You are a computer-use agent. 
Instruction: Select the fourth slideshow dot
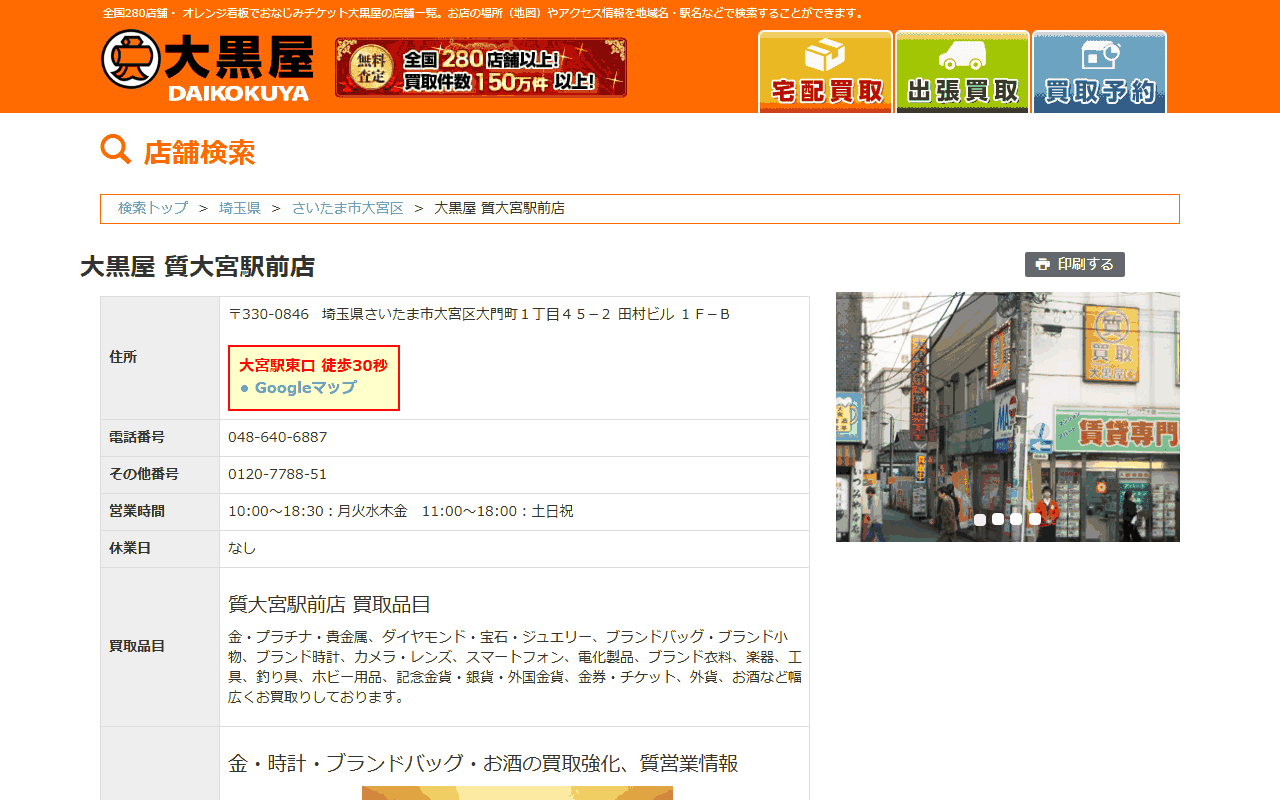pos(1035,519)
